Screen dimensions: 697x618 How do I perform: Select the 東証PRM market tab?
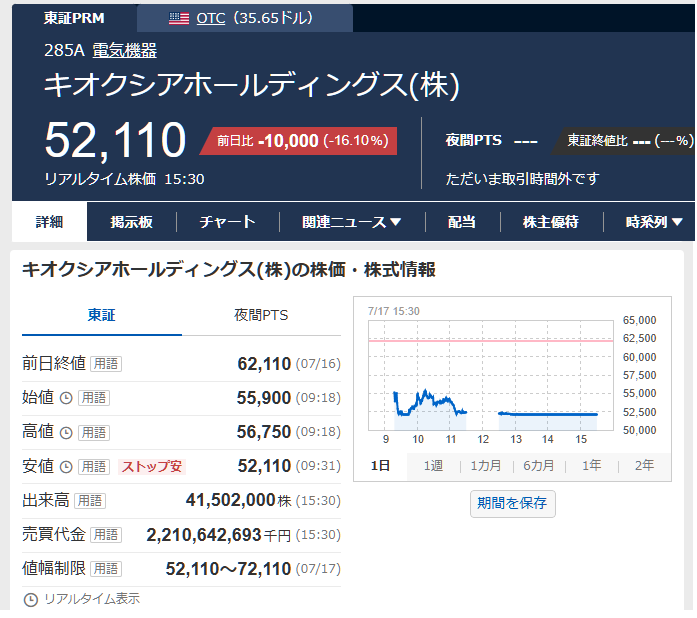[74, 18]
